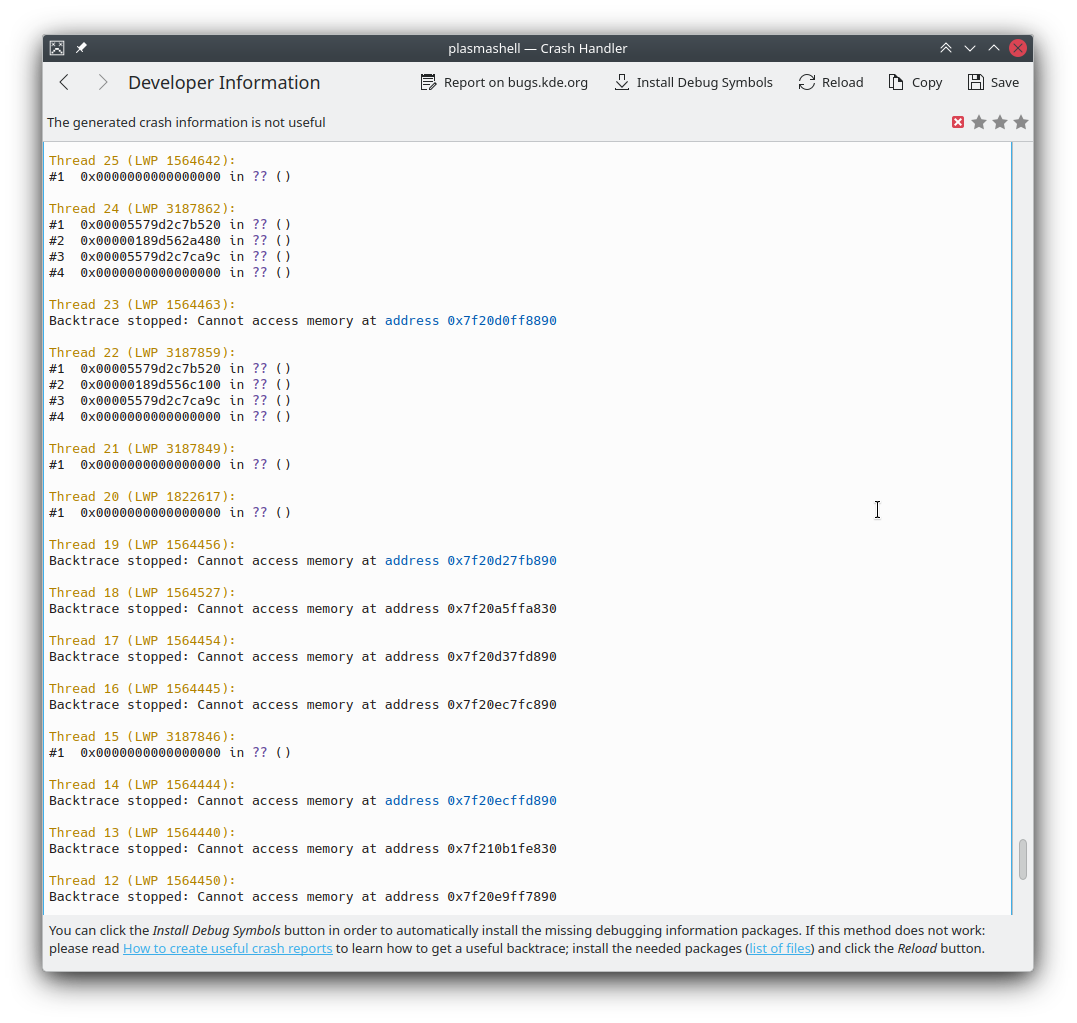
Task: Click Report on bugs.kde.org button
Action: click(x=504, y=83)
